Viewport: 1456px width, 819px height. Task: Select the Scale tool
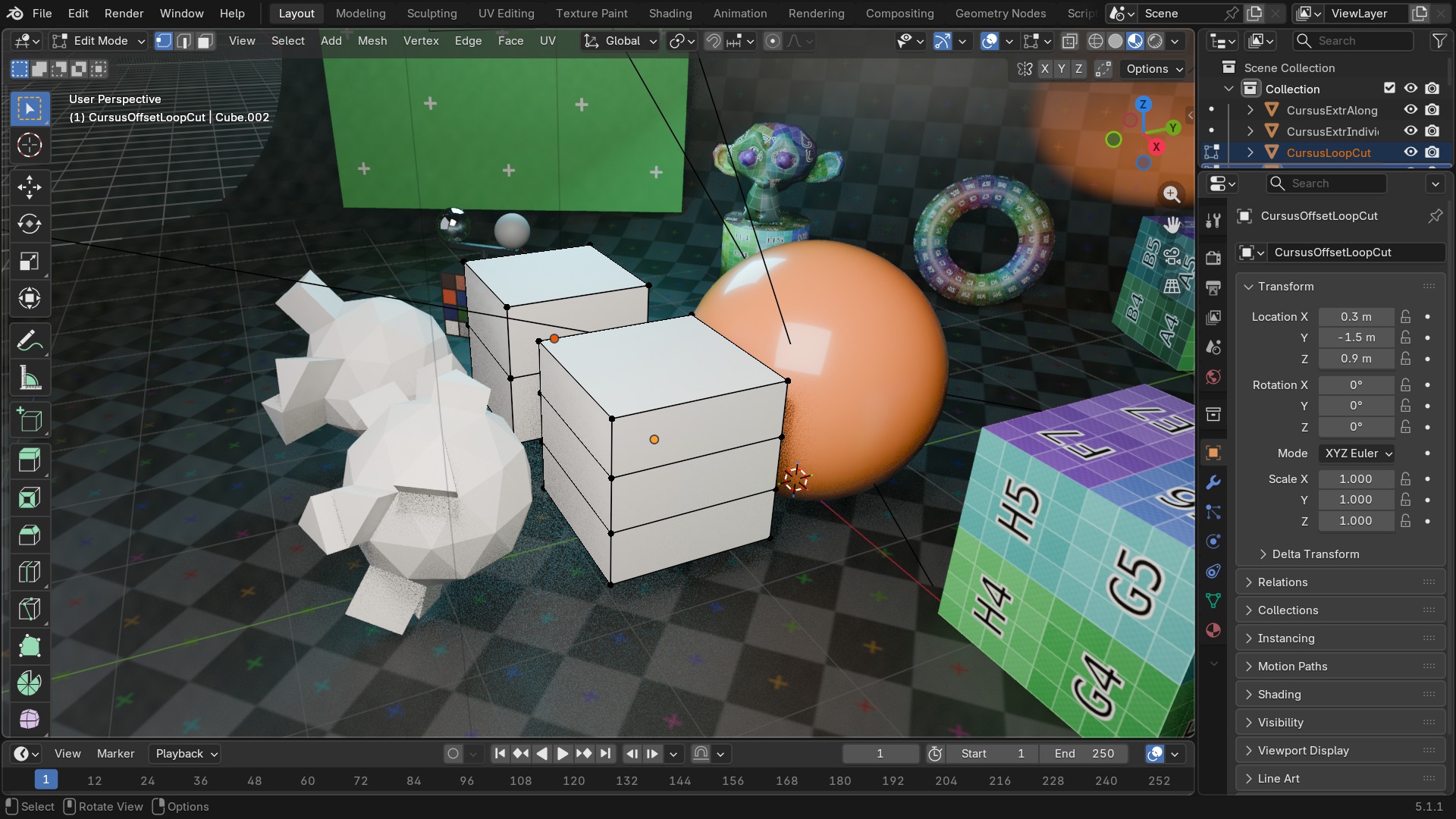30,261
